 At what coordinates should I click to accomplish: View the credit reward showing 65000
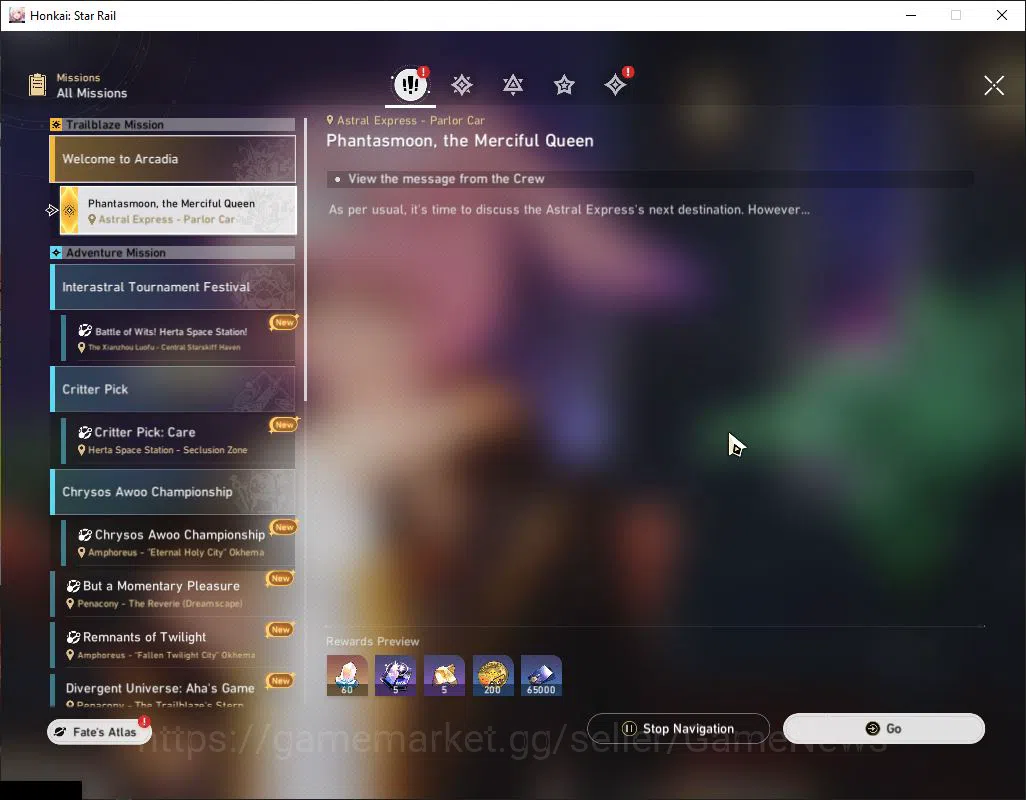click(x=541, y=676)
